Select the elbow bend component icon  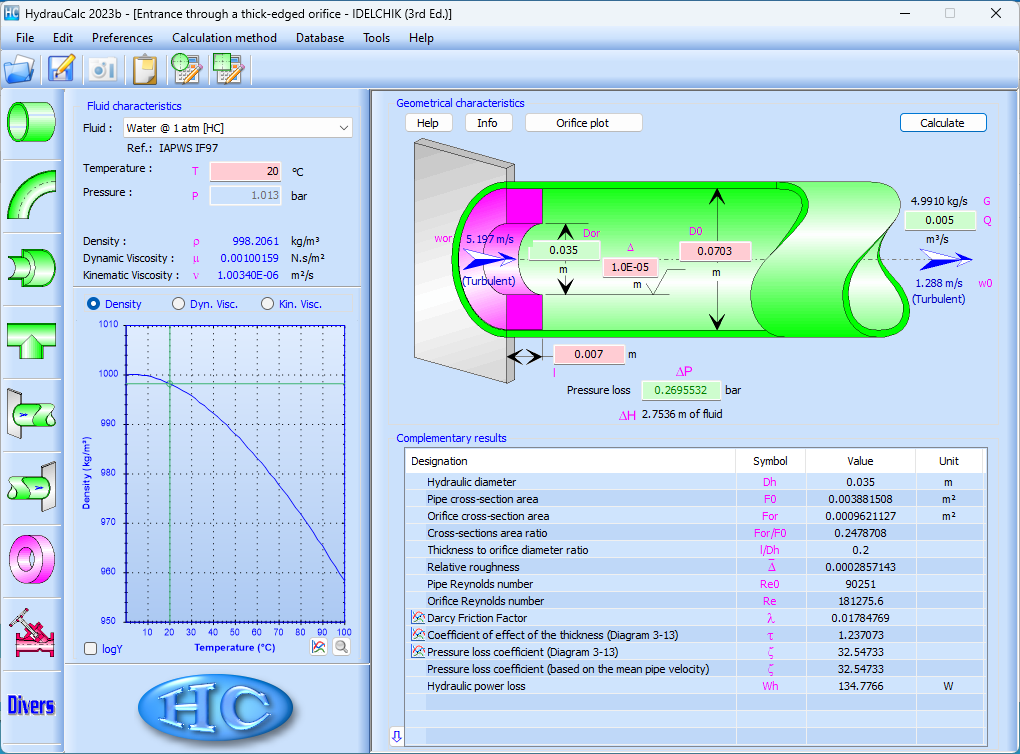[x=31, y=194]
